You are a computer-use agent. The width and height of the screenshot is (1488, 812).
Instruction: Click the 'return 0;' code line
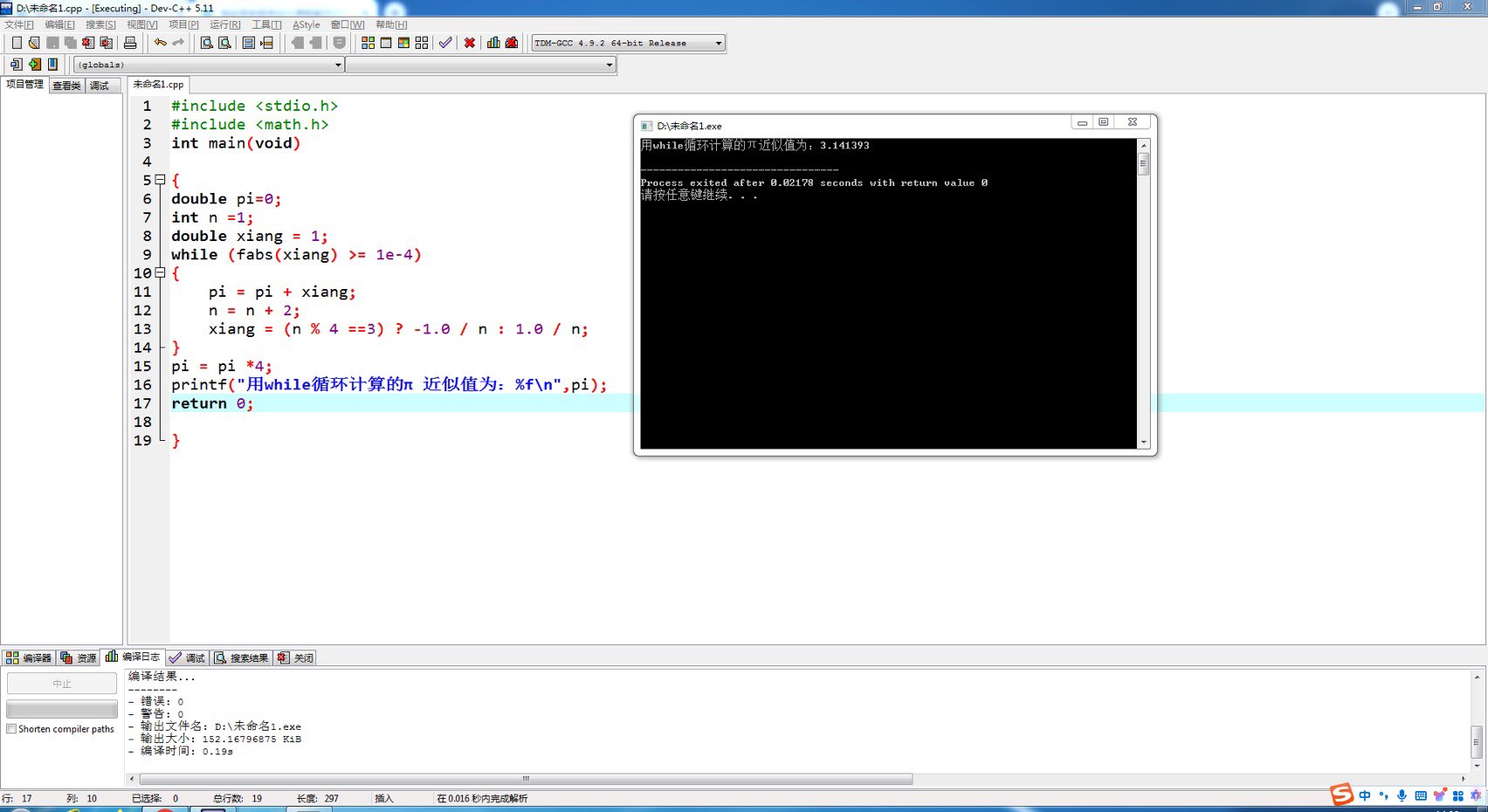coord(212,403)
